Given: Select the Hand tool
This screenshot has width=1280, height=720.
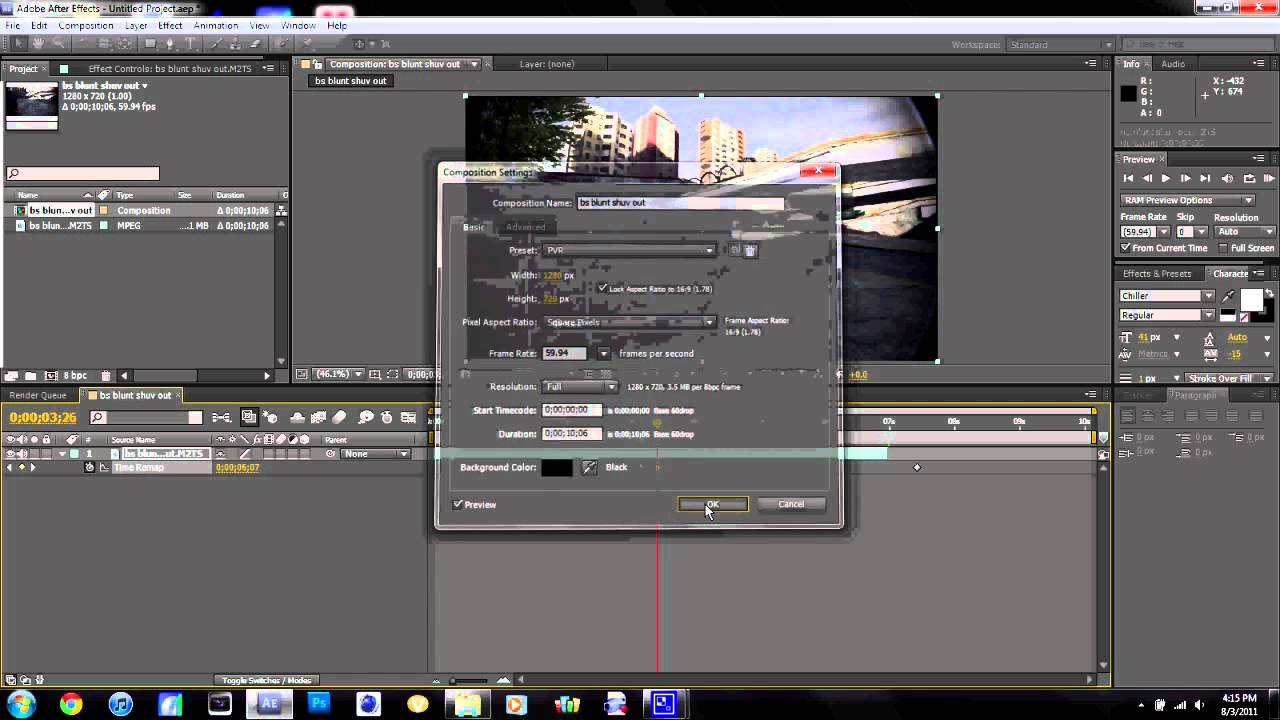Looking at the screenshot, I should coord(38,44).
